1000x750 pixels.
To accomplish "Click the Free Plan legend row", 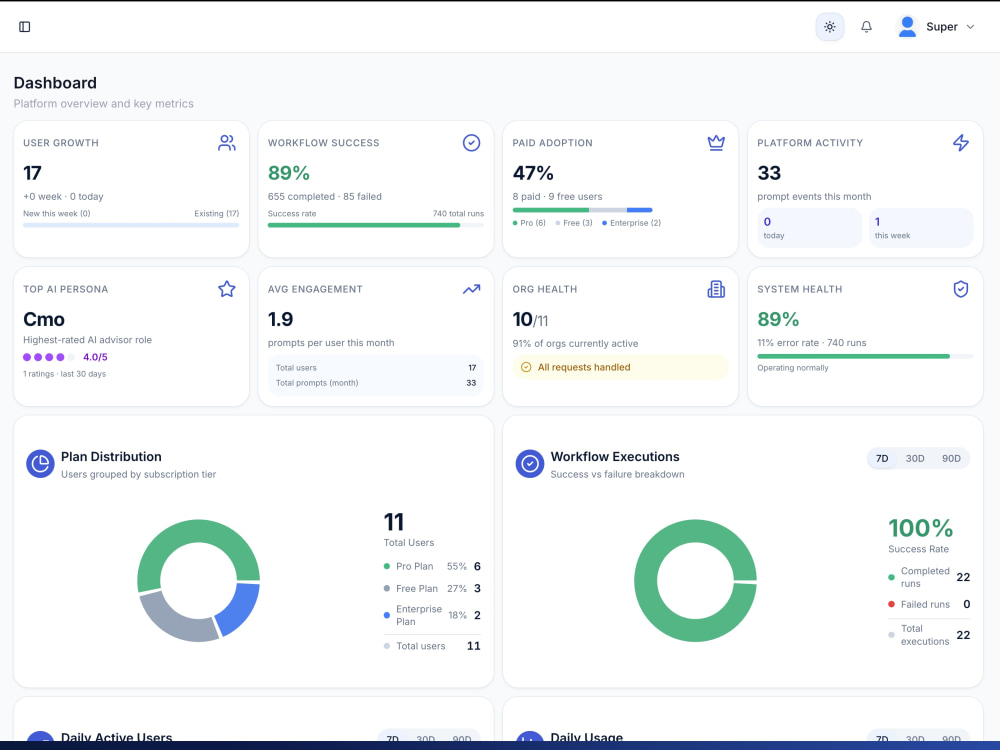I will tap(432, 589).
